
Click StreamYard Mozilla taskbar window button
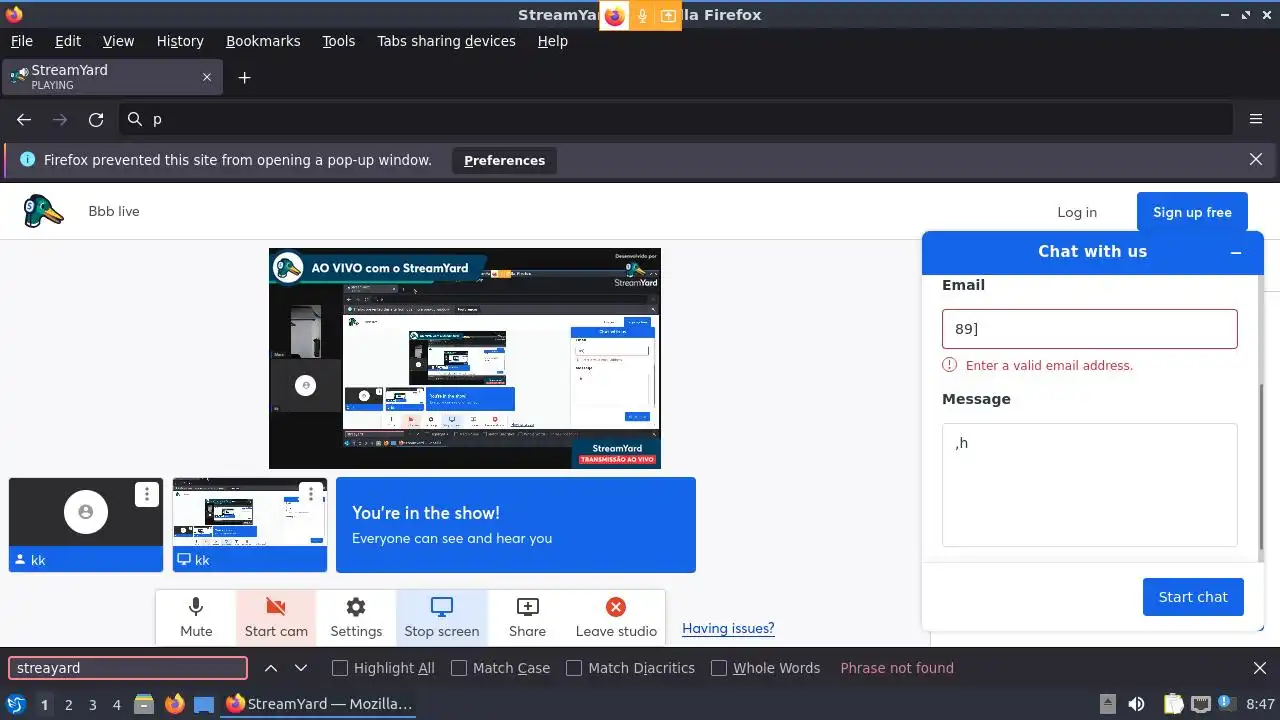coord(320,704)
